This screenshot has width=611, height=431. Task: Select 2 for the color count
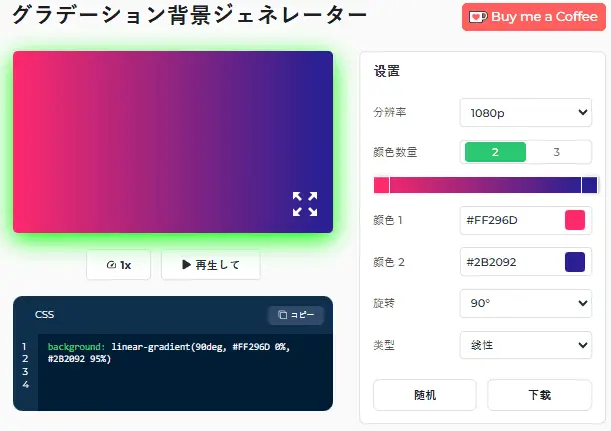(x=495, y=152)
